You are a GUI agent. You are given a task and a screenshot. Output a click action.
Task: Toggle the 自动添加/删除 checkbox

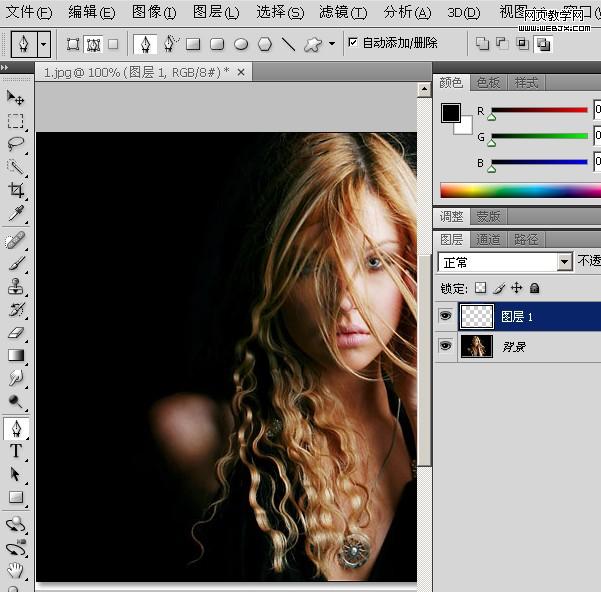point(353,42)
